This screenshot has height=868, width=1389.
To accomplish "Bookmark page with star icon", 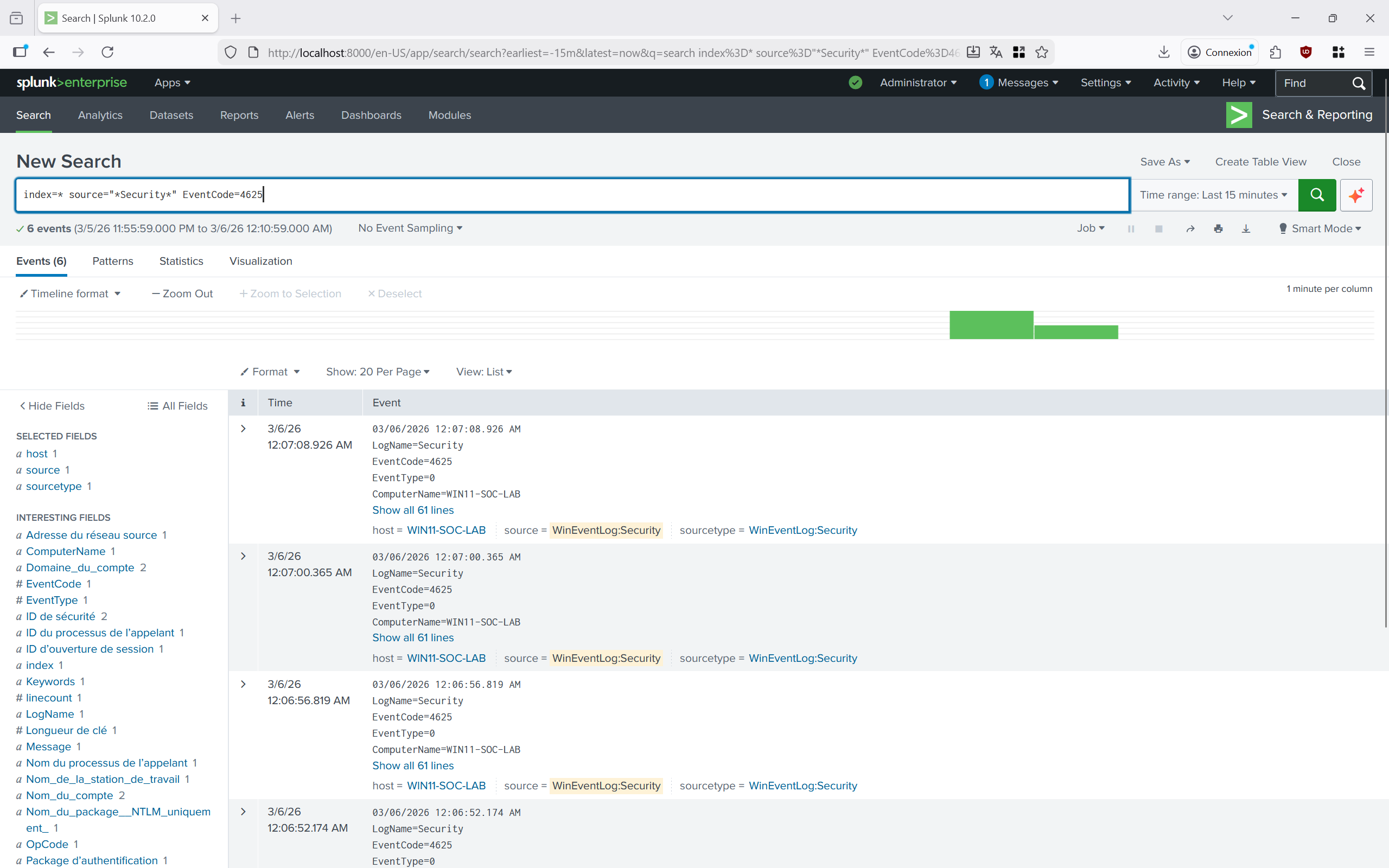I will coord(1041,52).
